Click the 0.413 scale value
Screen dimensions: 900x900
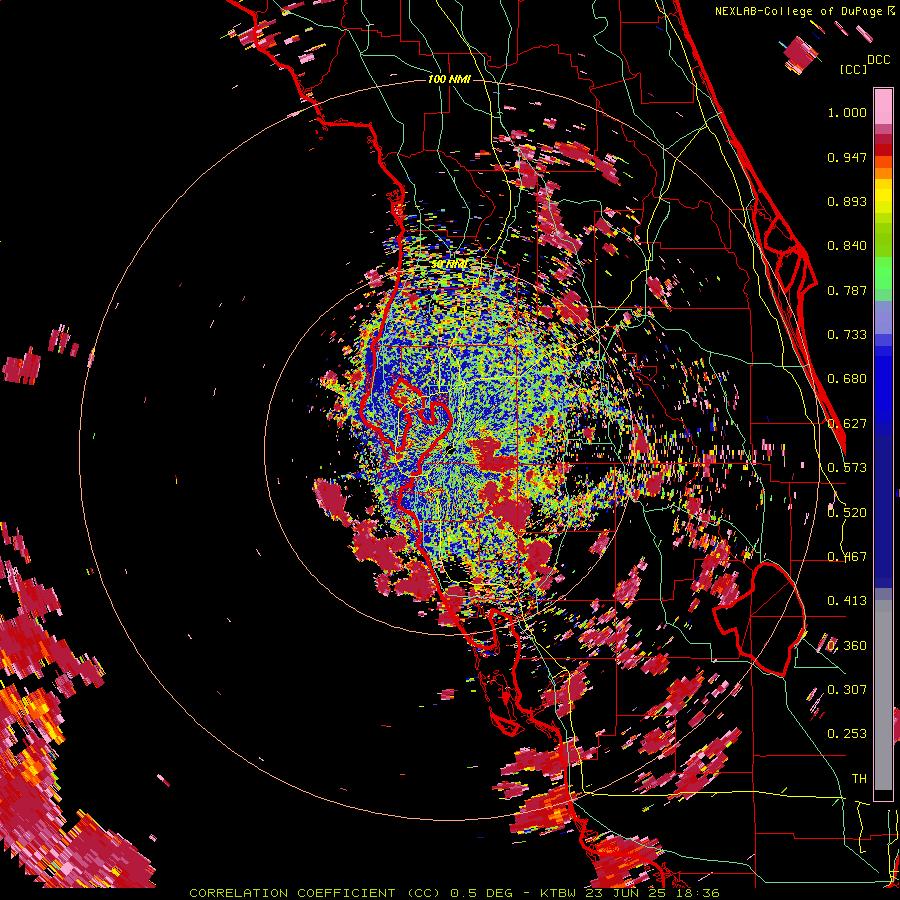(x=847, y=601)
